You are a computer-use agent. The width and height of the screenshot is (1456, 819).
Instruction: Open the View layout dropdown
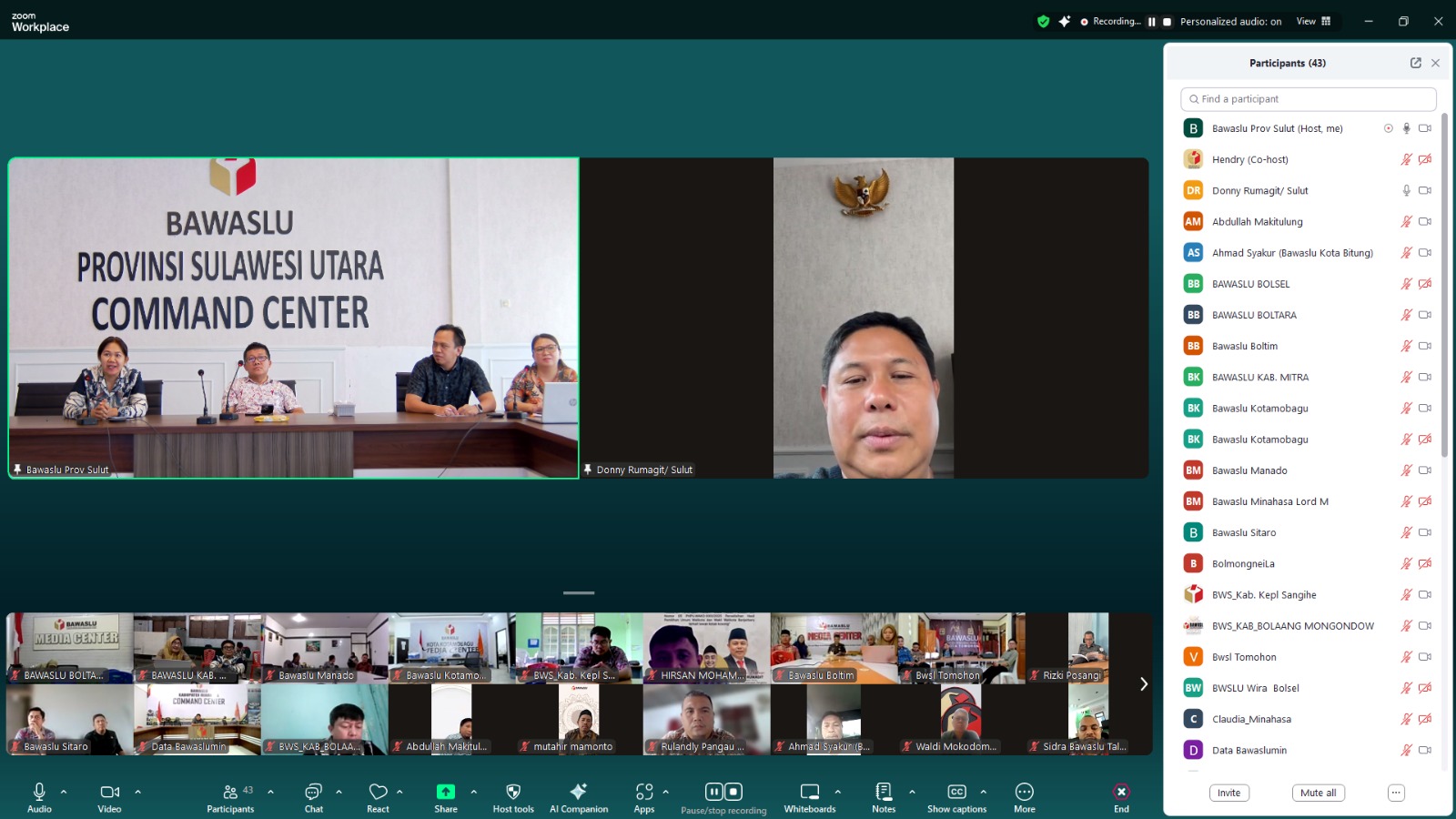1313,21
